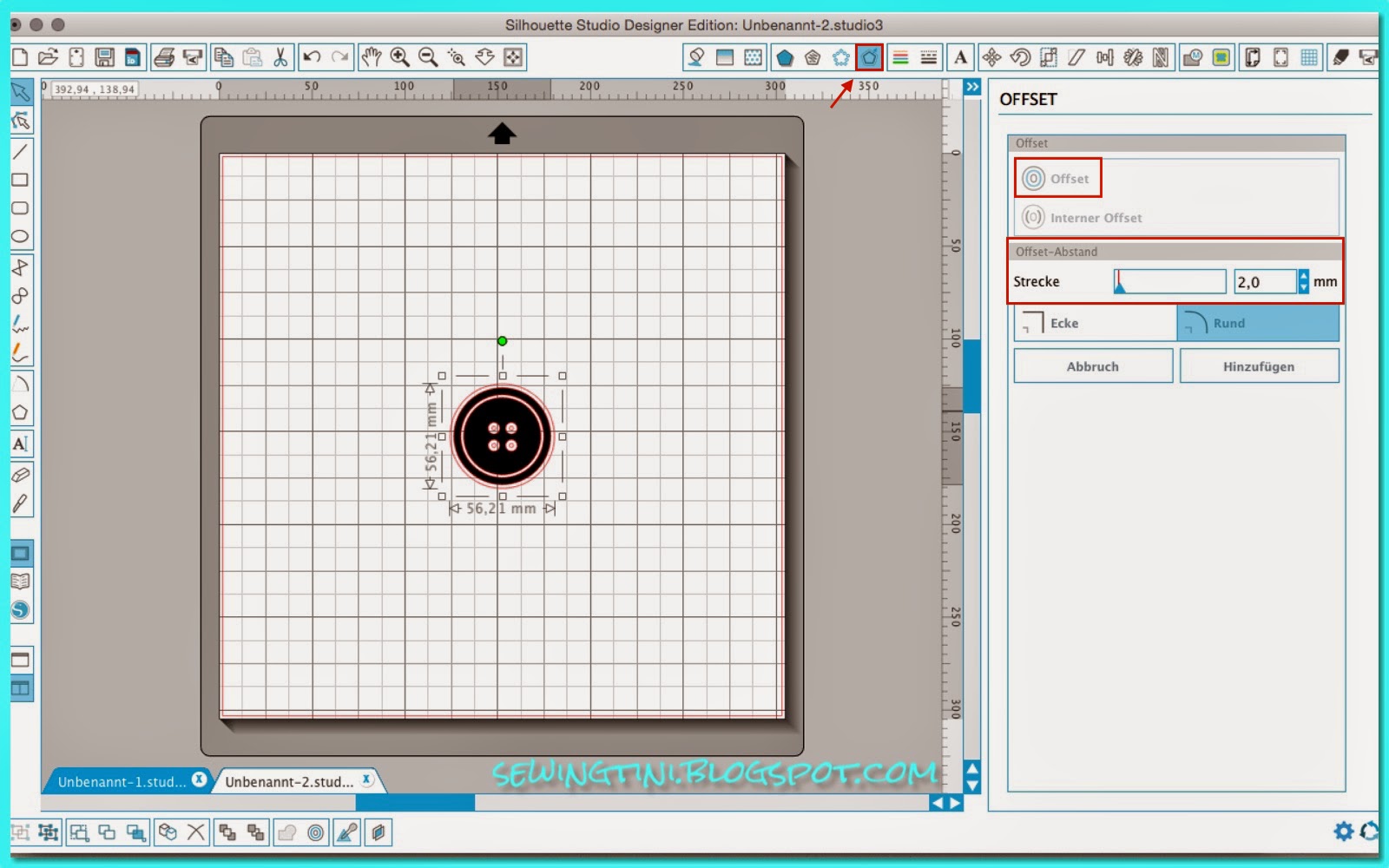Select the Scissors cut tool

pos(282,56)
